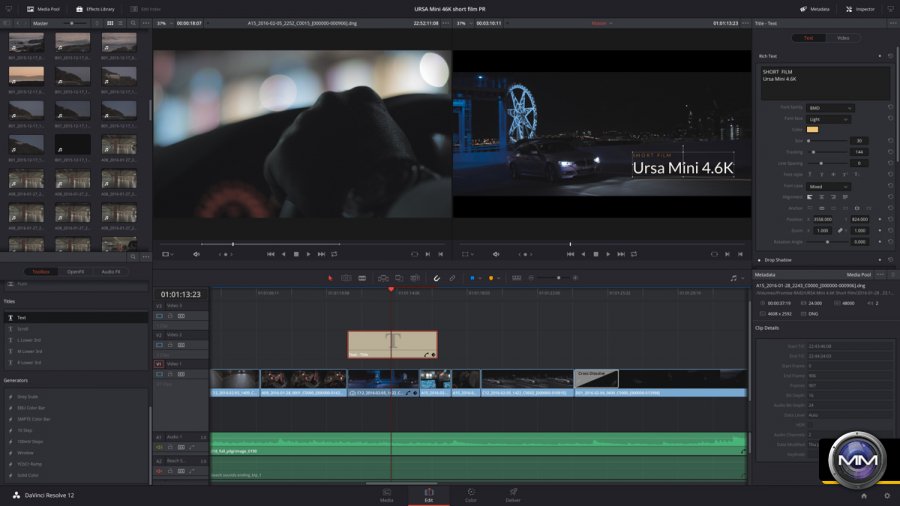900x506 pixels.
Task: Show the Inspector panel
Action: click(860, 9)
